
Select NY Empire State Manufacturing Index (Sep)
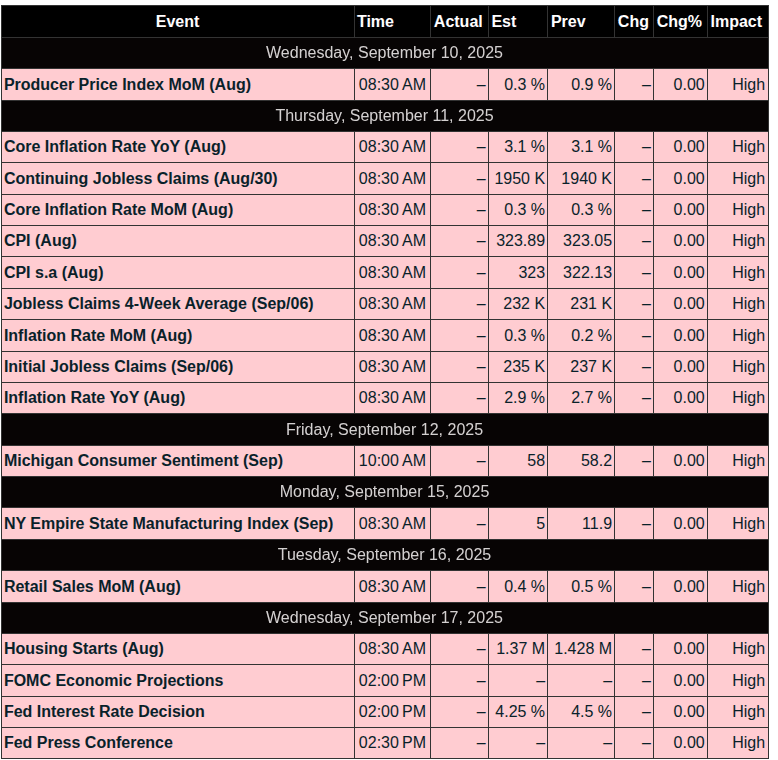click(169, 524)
